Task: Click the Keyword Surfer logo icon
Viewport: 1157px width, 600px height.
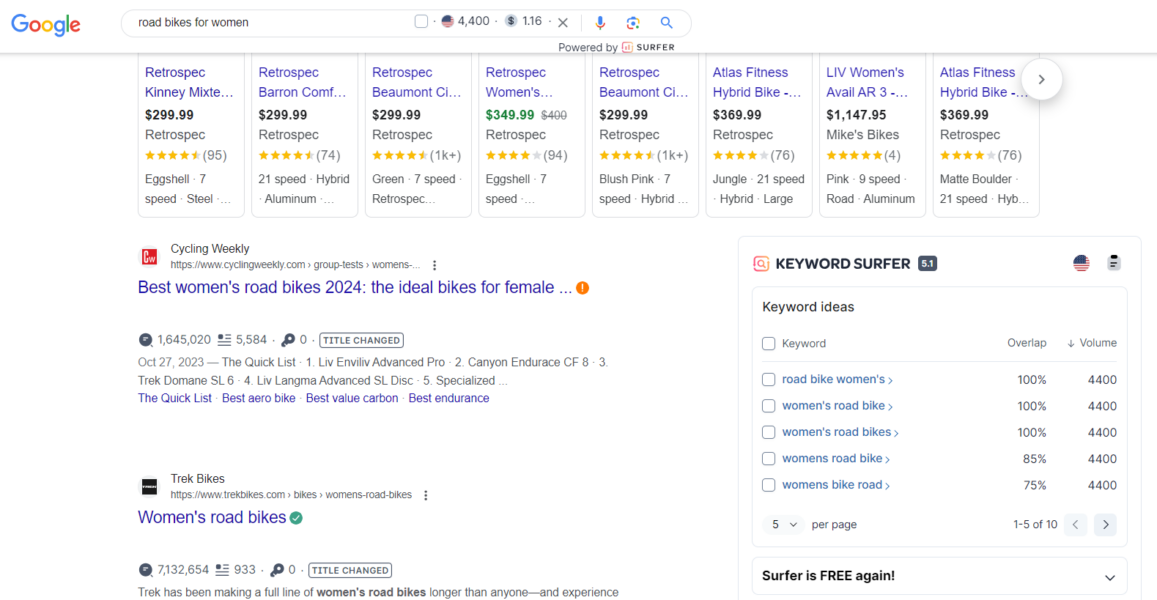Action: [760, 263]
